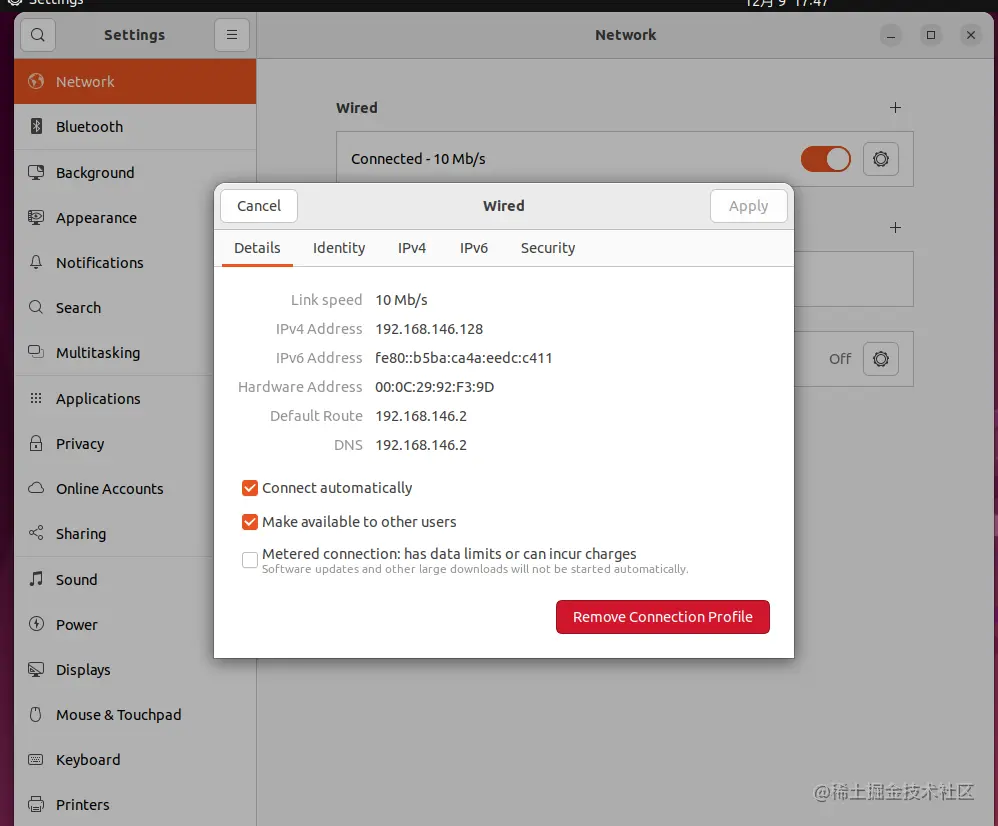Go to Appearance settings
This screenshot has width=998, height=826.
click(x=96, y=218)
